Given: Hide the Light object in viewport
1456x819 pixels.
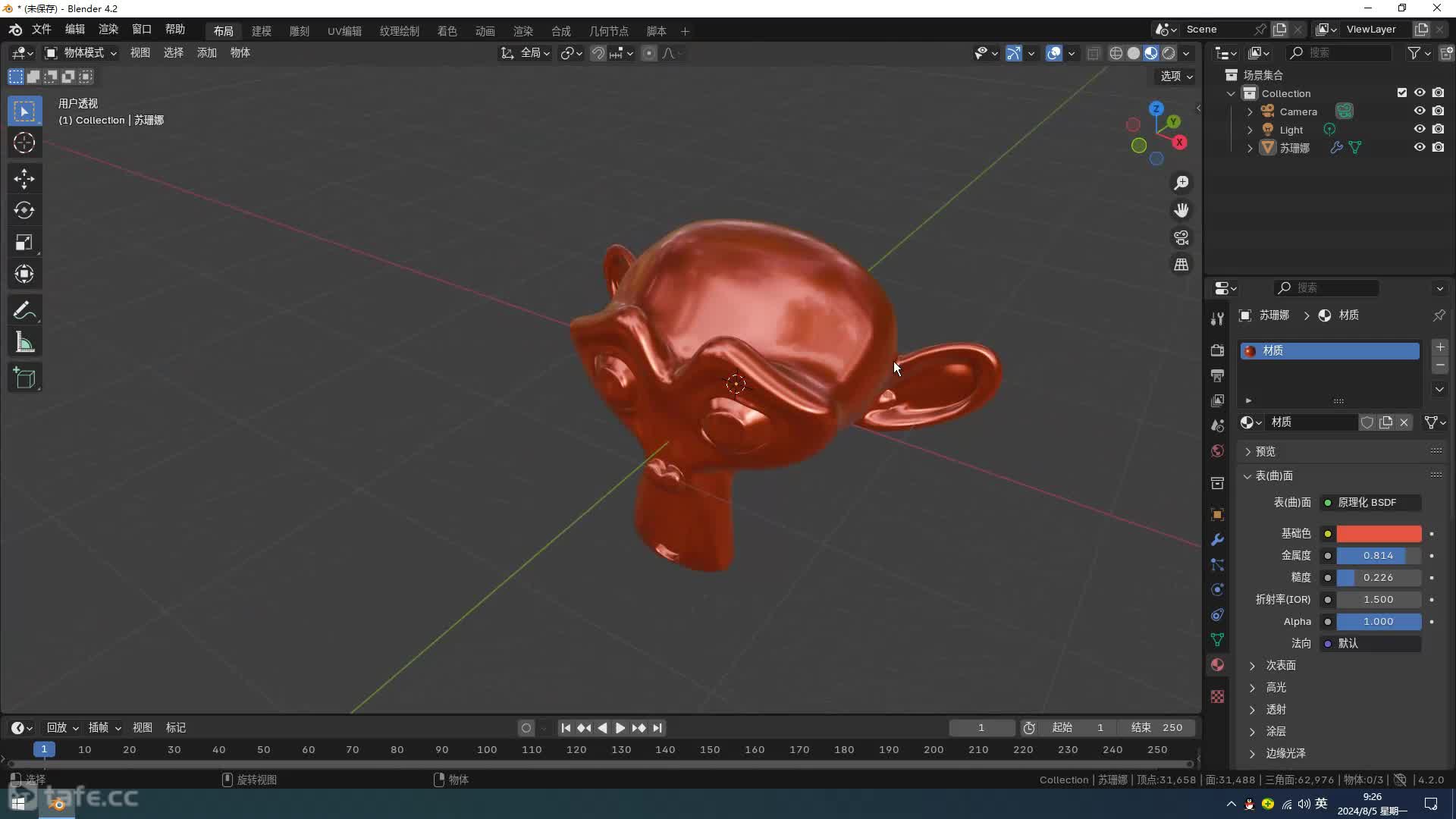Looking at the screenshot, I should coord(1420,129).
